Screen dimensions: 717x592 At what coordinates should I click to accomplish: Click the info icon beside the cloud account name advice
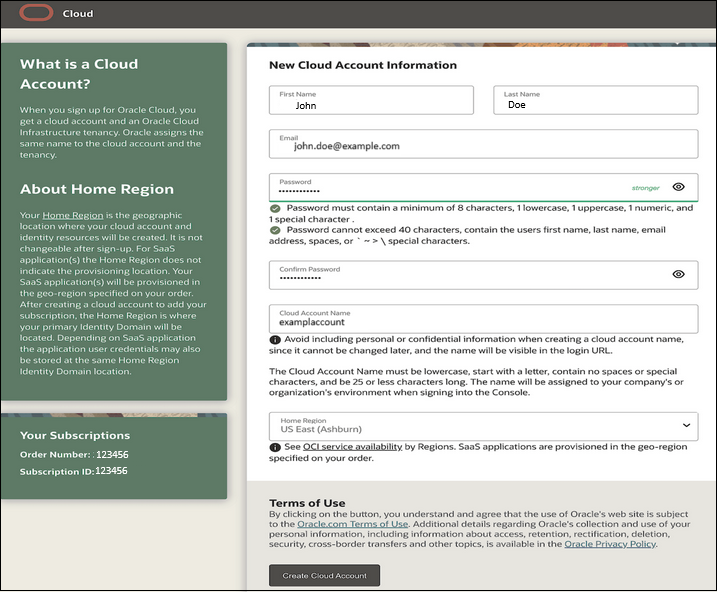[x=275, y=340]
